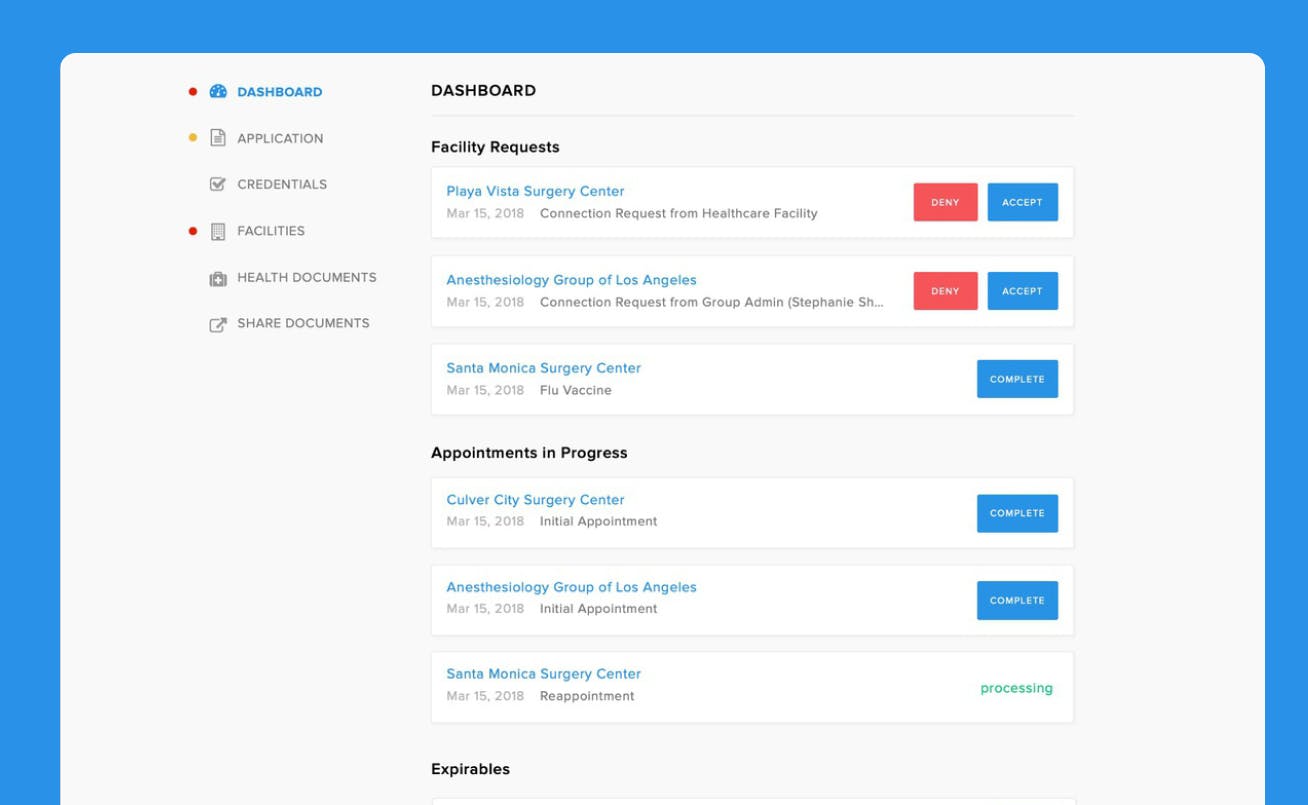Click the Application document icon
Viewport: 1308px width, 805px height.
coord(218,138)
